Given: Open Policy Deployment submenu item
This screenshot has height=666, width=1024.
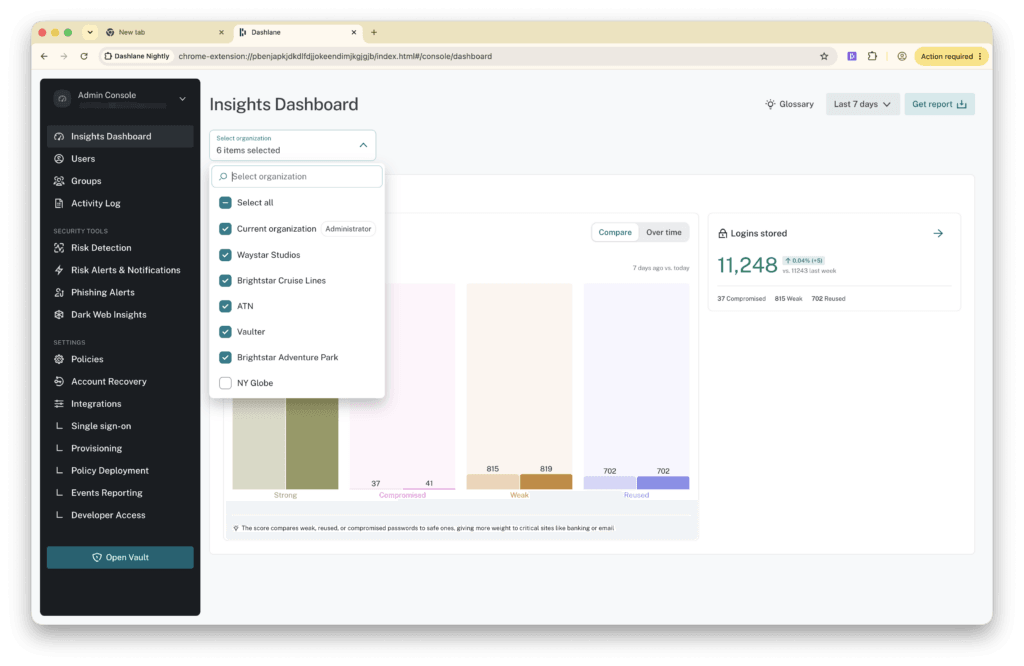Looking at the screenshot, I should click(x=120, y=470).
